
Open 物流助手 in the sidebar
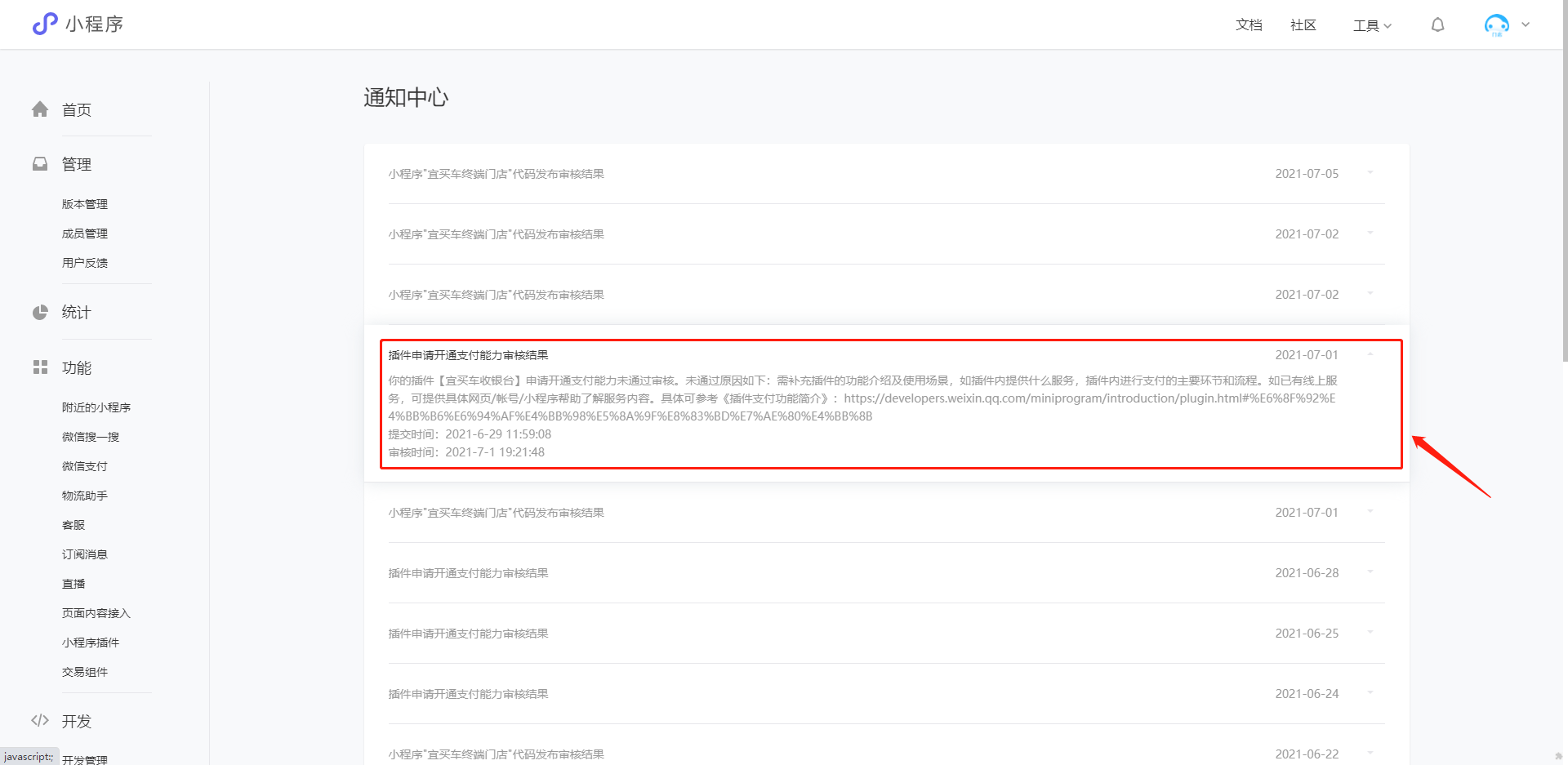pyautogui.click(x=85, y=496)
